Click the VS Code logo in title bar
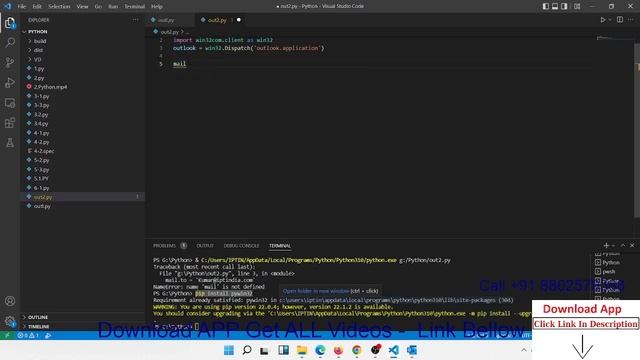 point(8,6)
